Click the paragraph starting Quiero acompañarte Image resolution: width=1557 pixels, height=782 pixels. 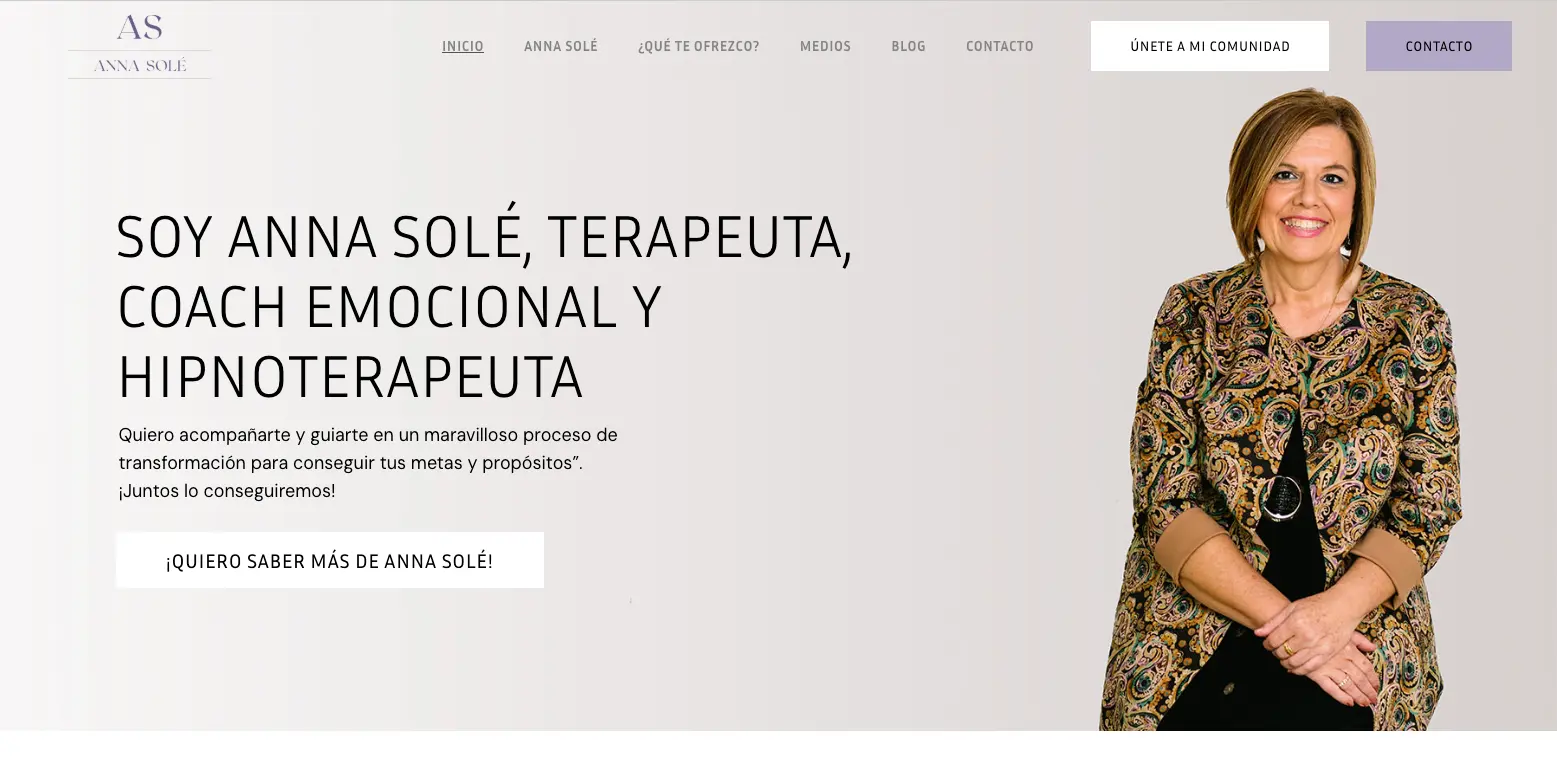(x=368, y=463)
